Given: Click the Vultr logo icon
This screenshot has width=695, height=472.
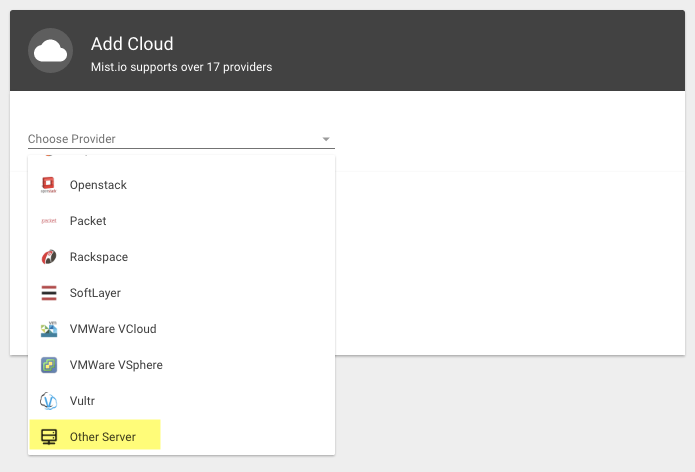Looking at the screenshot, I should (x=49, y=401).
